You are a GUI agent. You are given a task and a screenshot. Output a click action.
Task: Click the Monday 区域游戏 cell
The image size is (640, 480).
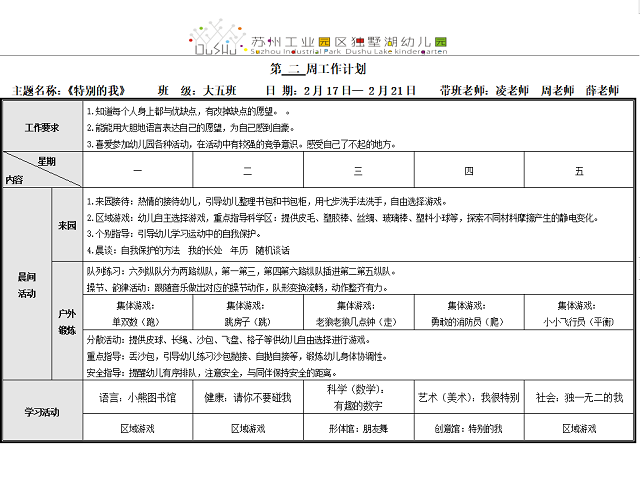138,428
